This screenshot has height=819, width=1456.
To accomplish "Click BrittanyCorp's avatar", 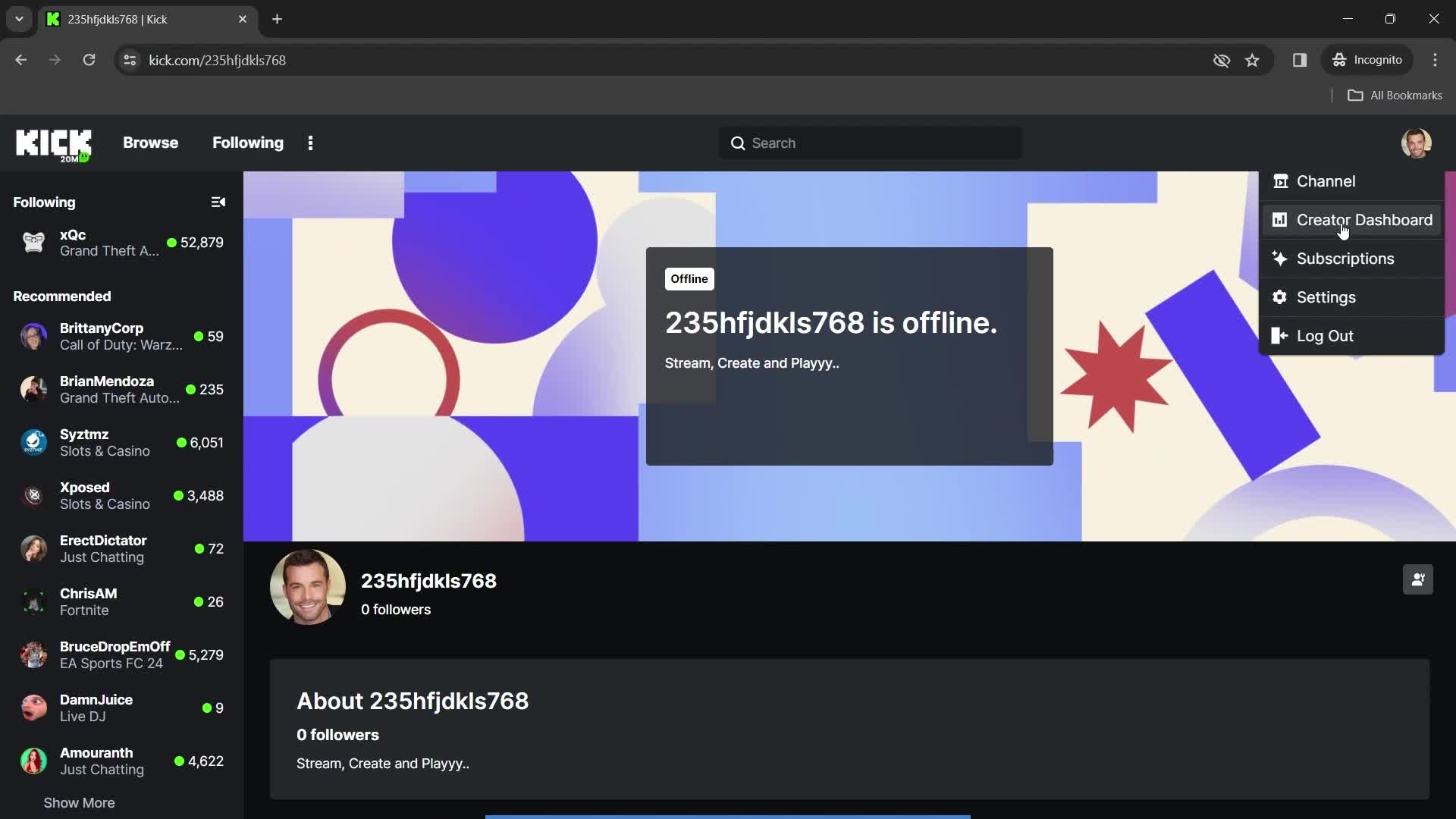I will point(33,336).
